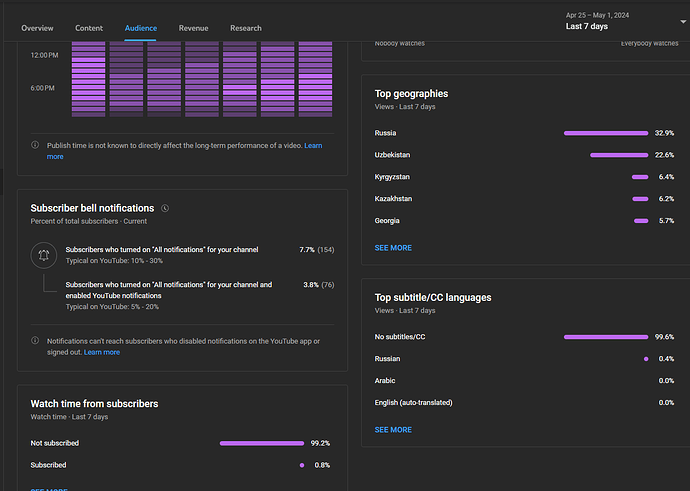The height and width of the screenshot is (491, 690).
Task: Click the 12:00 PM label on the heatmap
Action: coord(44,55)
